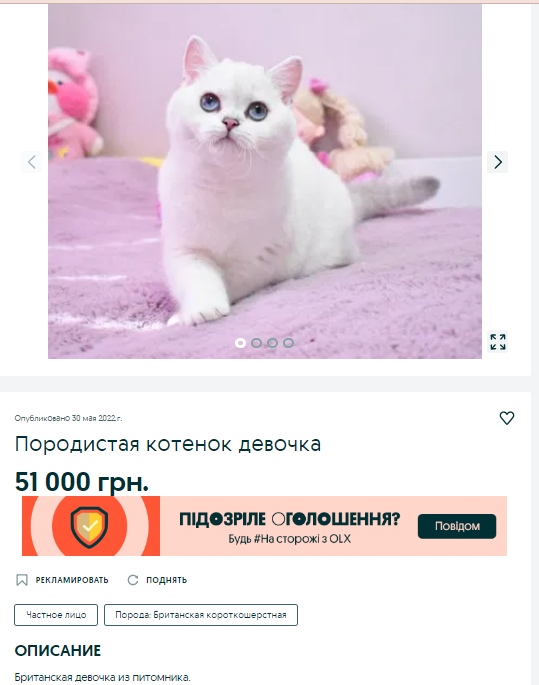
Task: Select the Порода: Британская короткошерстная tag
Action: [201, 615]
